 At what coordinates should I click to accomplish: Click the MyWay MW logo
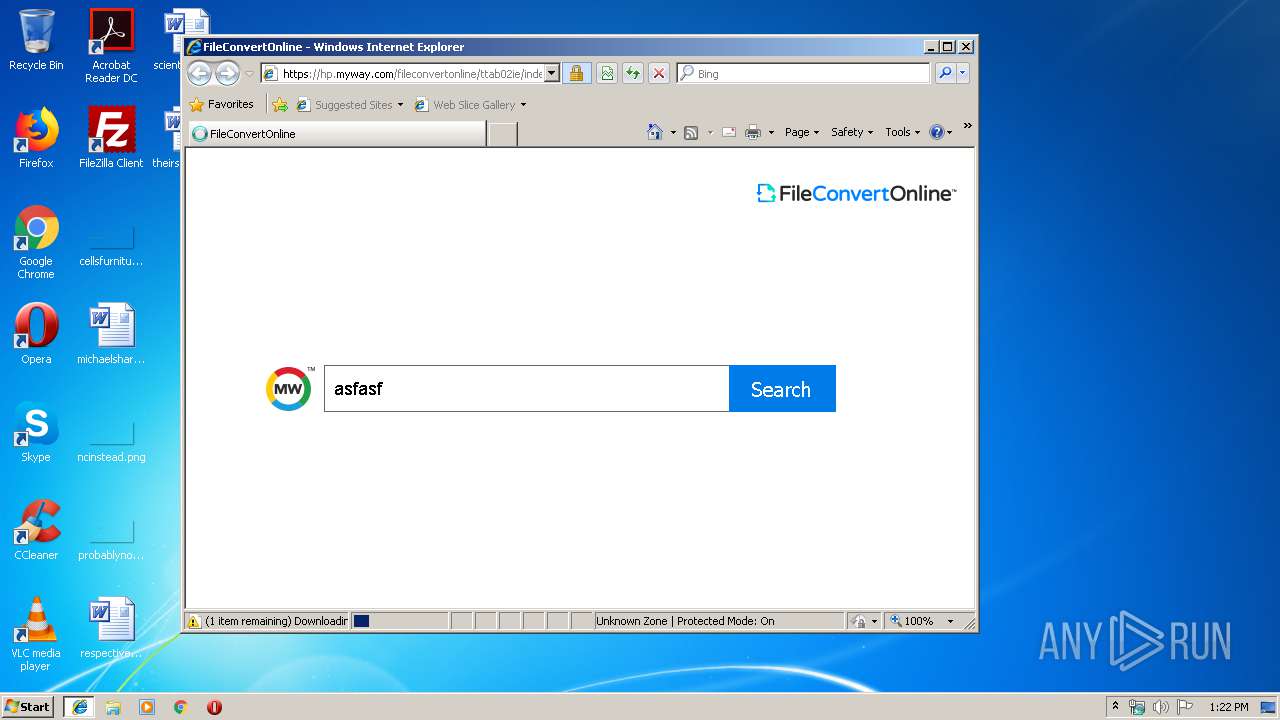[289, 388]
